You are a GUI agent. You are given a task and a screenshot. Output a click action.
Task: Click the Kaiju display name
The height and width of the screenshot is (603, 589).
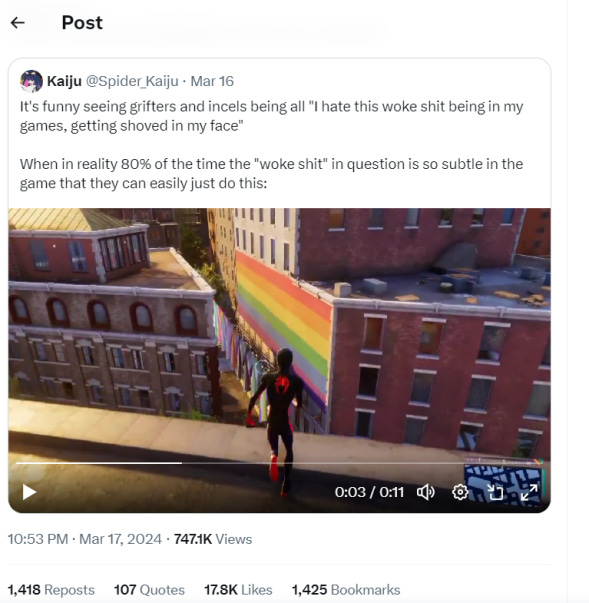pyautogui.click(x=64, y=81)
